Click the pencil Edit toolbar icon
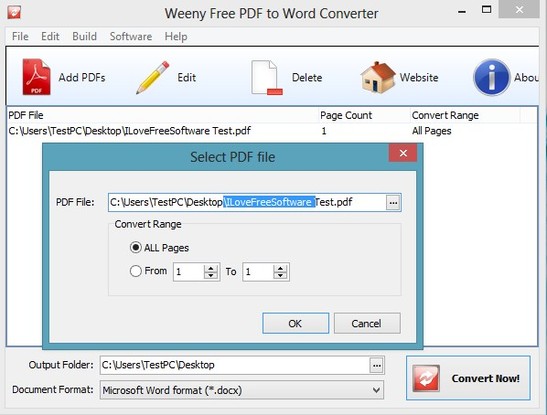 [152, 77]
